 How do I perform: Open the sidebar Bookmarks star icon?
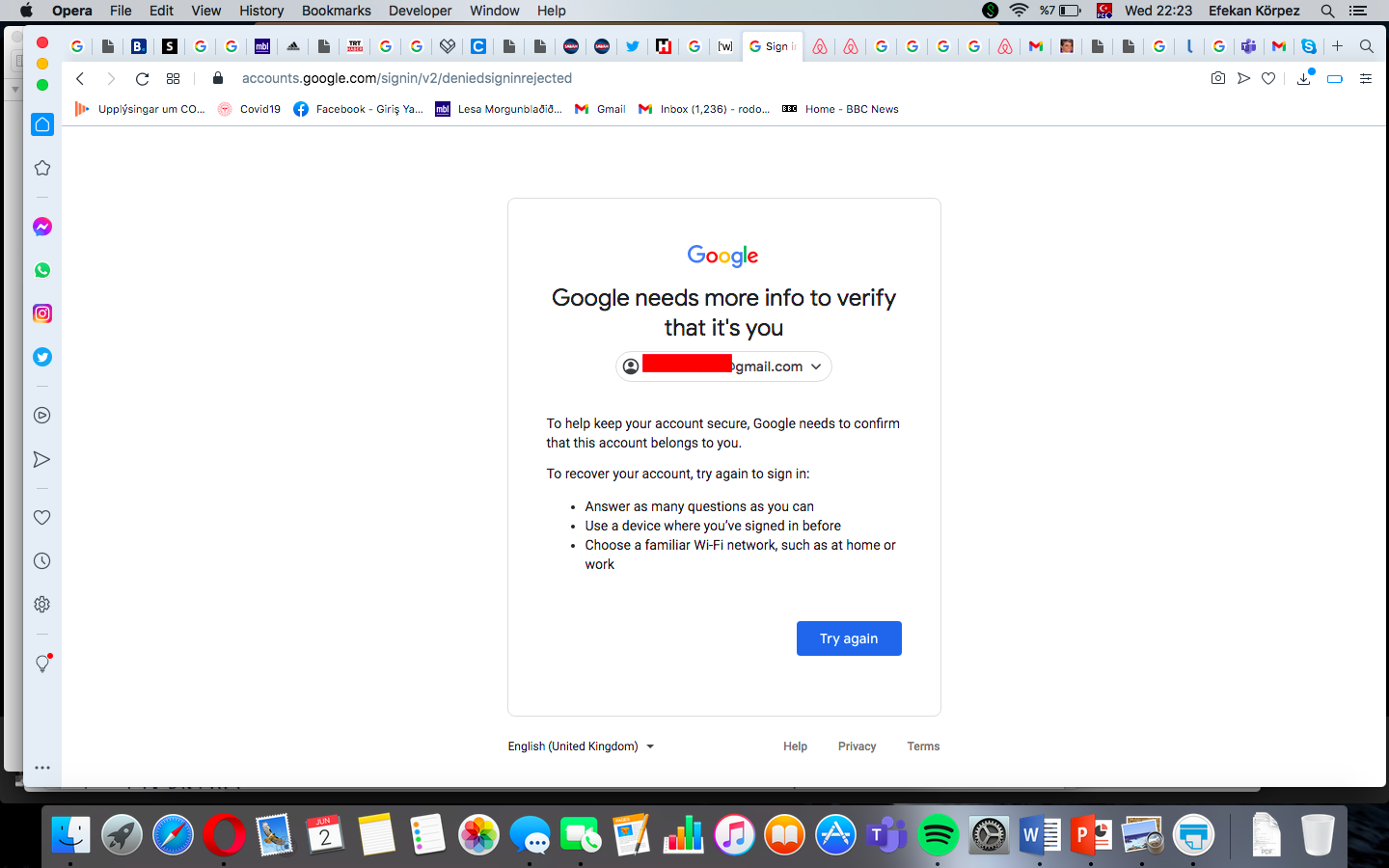point(42,168)
